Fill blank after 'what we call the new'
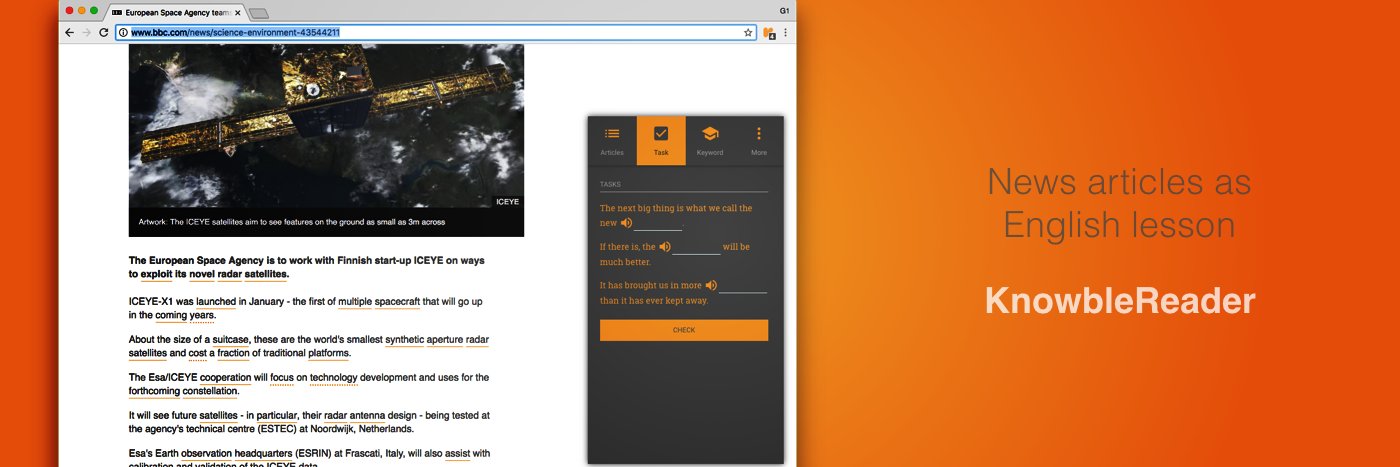 (x=658, y=224)
